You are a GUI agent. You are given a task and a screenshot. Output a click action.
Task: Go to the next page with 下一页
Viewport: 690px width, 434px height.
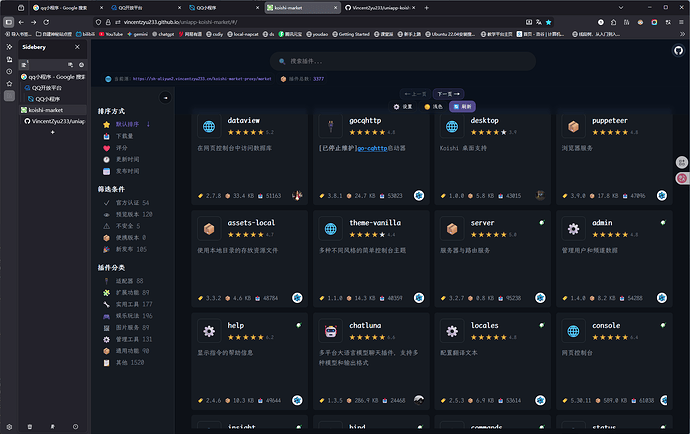(x=446, y=94)
